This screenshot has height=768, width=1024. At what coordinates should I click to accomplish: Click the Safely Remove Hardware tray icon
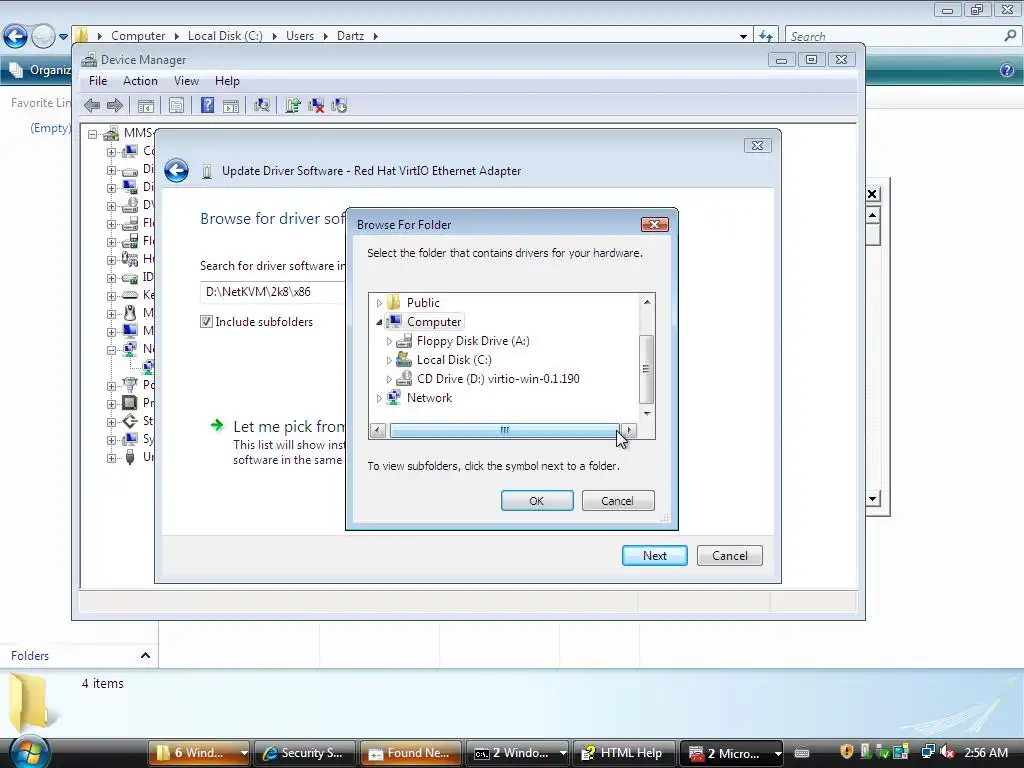point(883,752)
